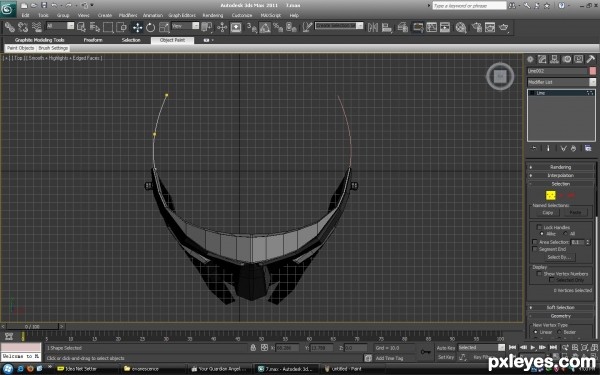Viewport: 600px width, 375px height.
Task: Select the Bezier new vertex type
Action: click(559, 332)
